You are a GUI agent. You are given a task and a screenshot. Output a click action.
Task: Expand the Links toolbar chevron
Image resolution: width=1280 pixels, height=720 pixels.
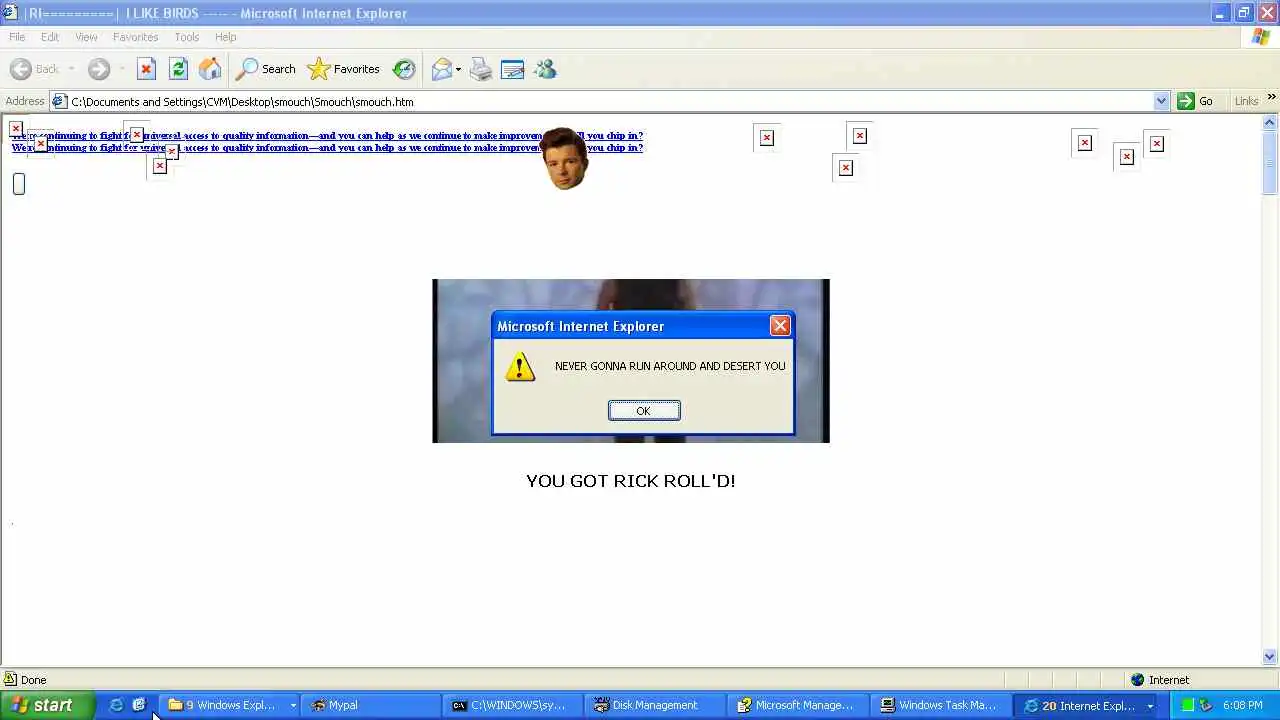click(x=1271, y=97)
